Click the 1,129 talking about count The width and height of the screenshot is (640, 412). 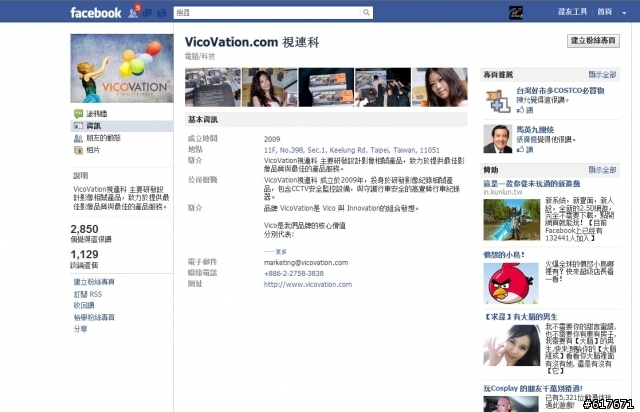click(x=84, y=254)
